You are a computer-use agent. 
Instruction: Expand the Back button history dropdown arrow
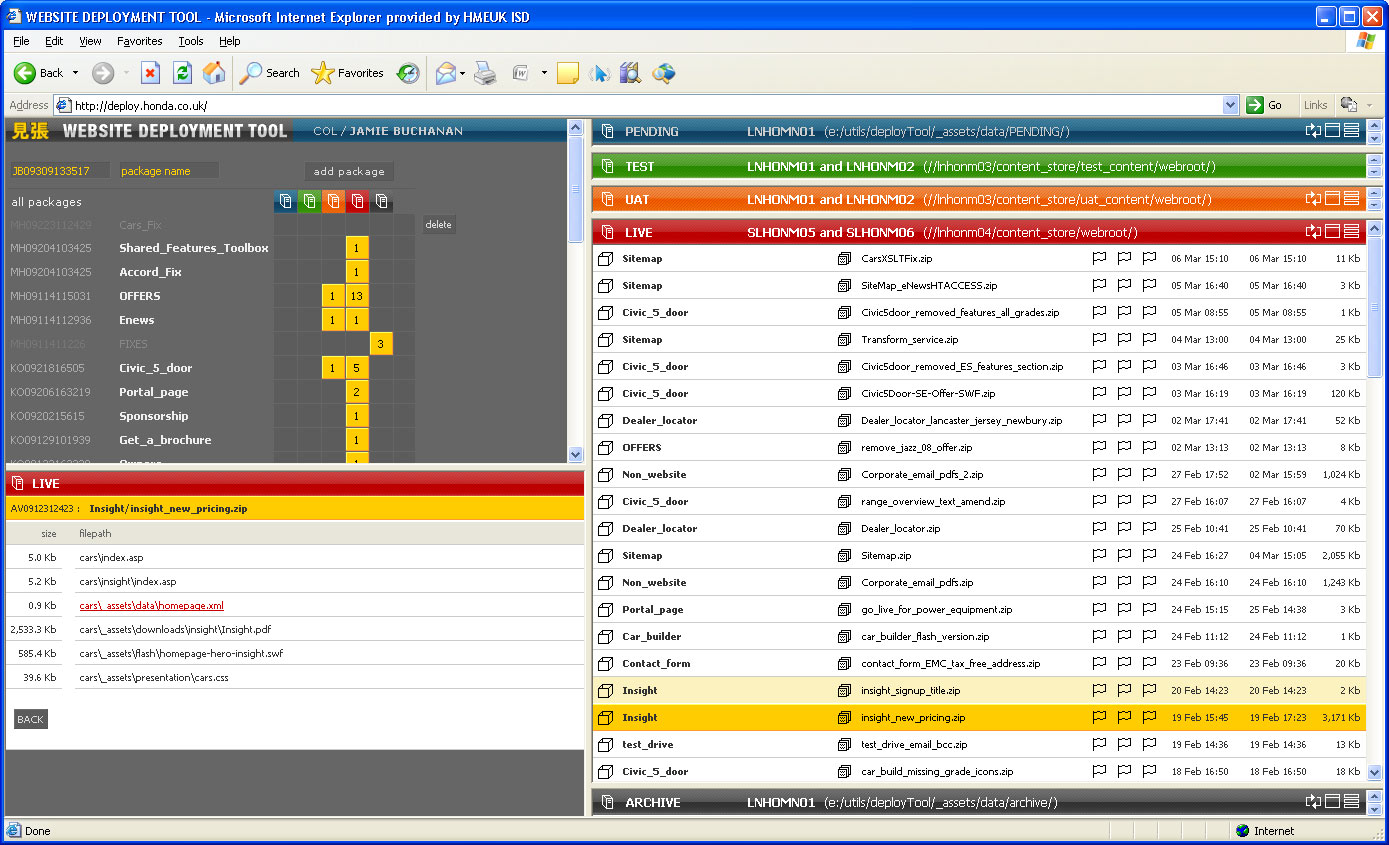coord(75,73)
